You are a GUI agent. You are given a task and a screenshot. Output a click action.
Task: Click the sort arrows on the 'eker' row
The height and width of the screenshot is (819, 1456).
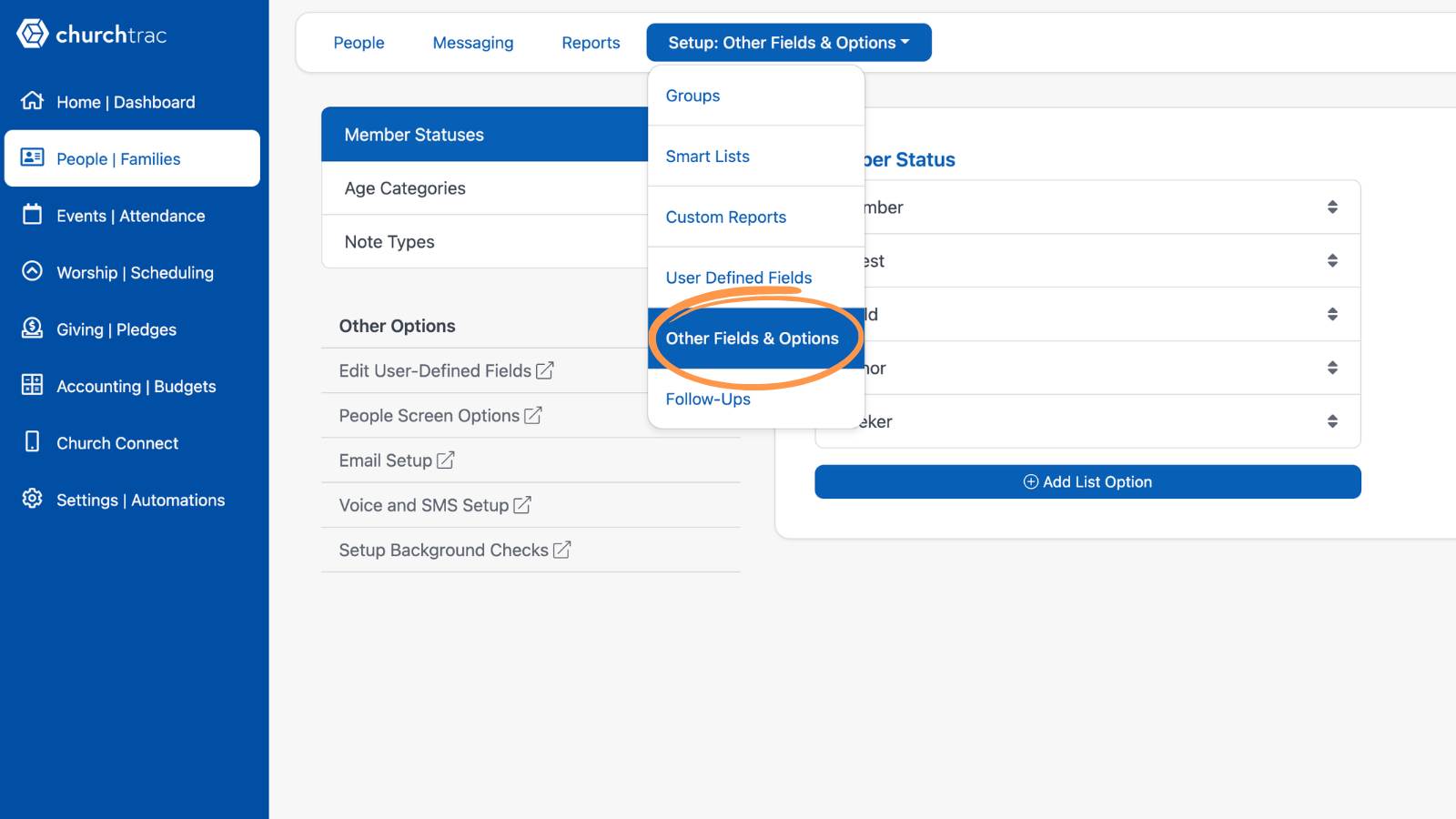[1332, 421]
